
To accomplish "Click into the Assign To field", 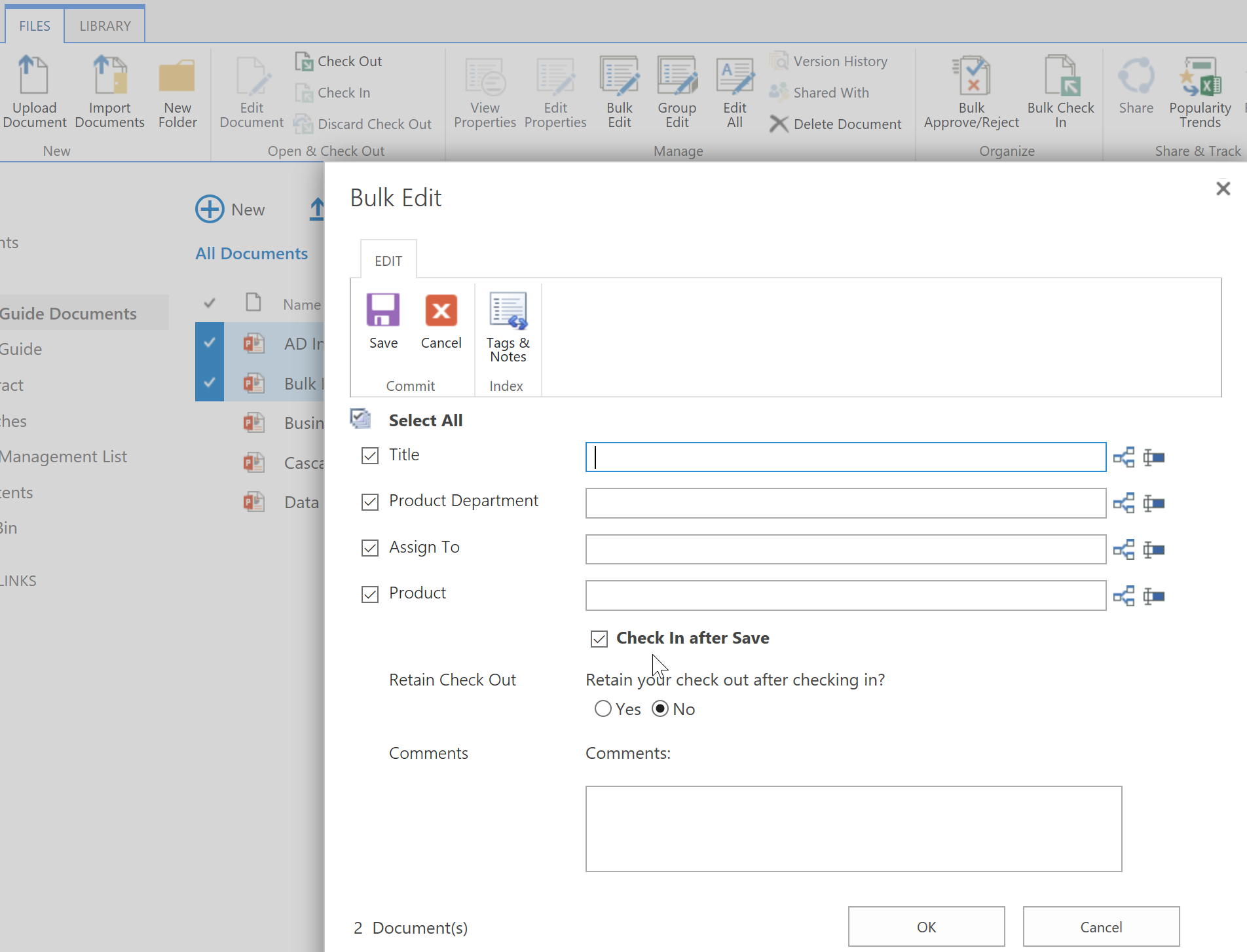I will click(x=846, y=549).
